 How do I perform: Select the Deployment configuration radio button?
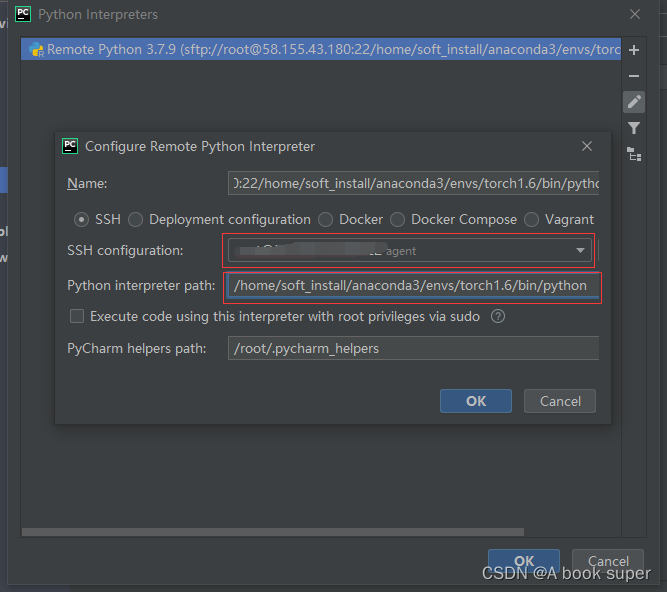[135, 220]
